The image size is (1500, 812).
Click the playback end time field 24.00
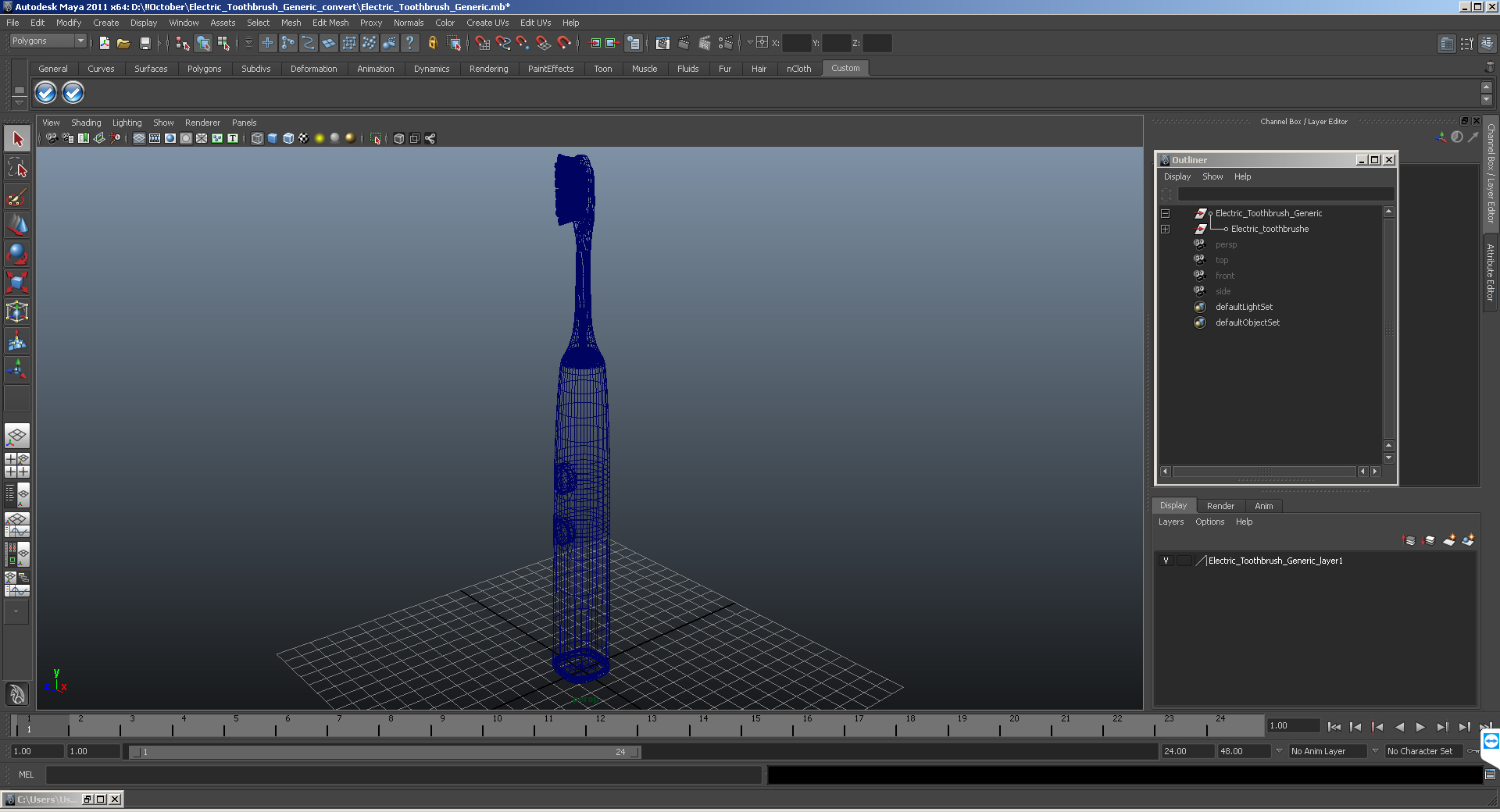click(1187, 751)
